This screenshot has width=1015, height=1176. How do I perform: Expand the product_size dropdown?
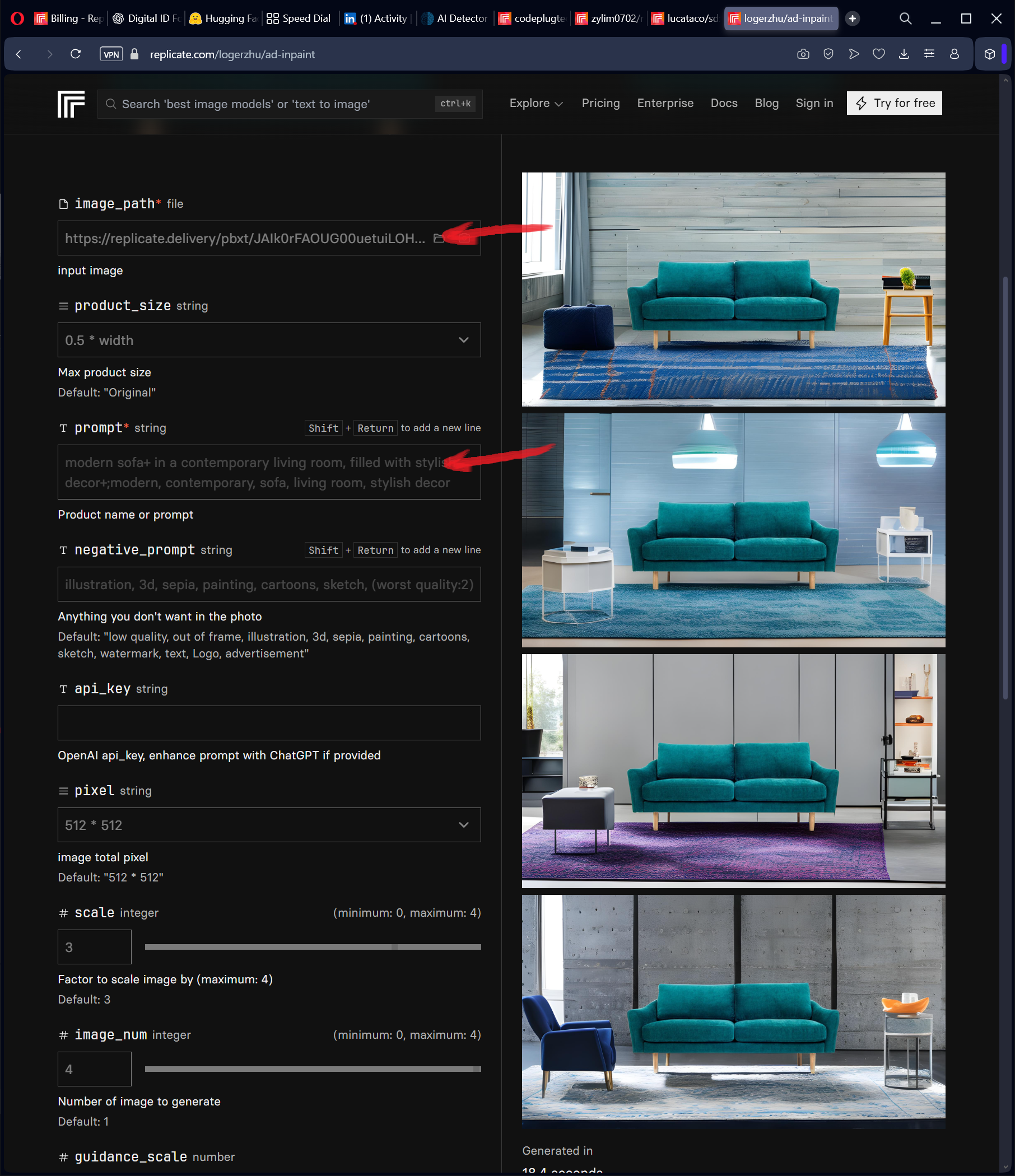[269, 340]
